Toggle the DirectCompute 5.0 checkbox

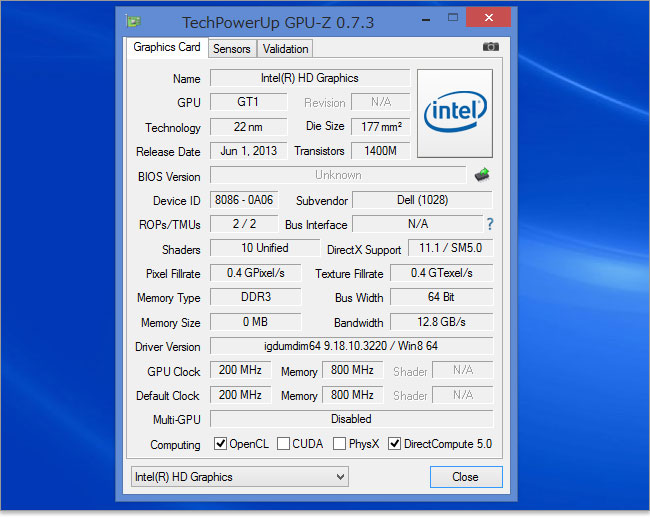point(394,444)
